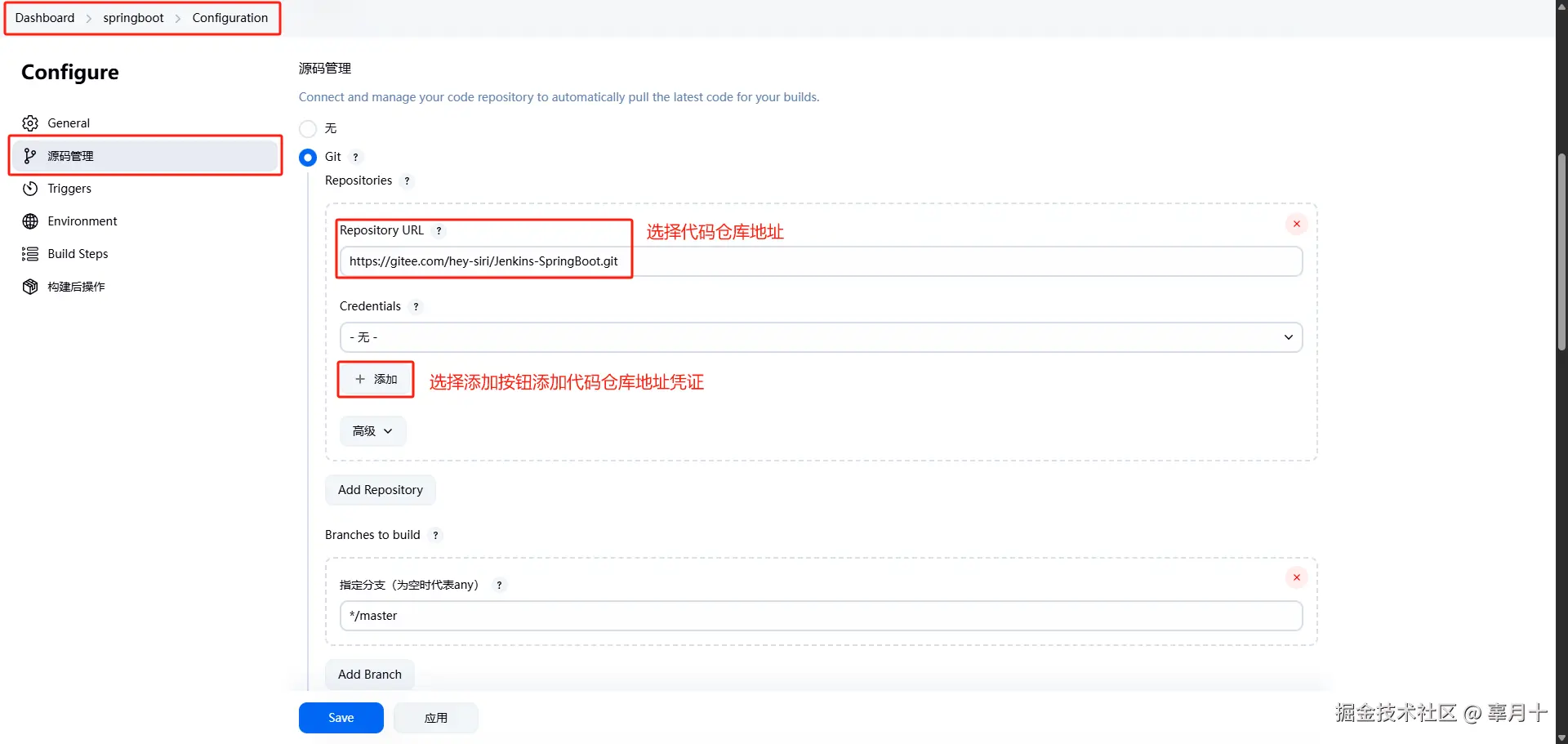Viewport: 1568px width, 744px height.
Task: Open help for Repositories
Action: [x=407, y=180]
